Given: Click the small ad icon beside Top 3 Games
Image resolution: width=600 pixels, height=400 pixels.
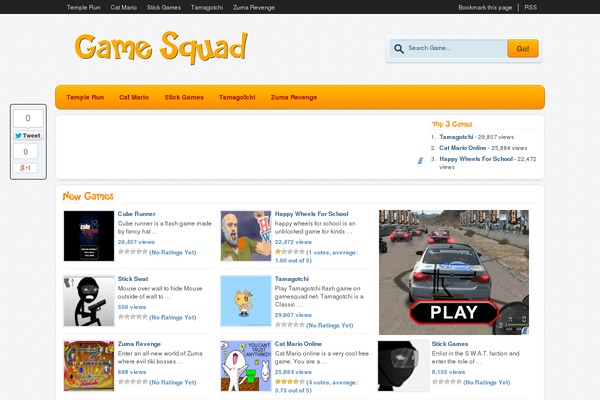Looking at the screenshot, I should tap(420, 161).
